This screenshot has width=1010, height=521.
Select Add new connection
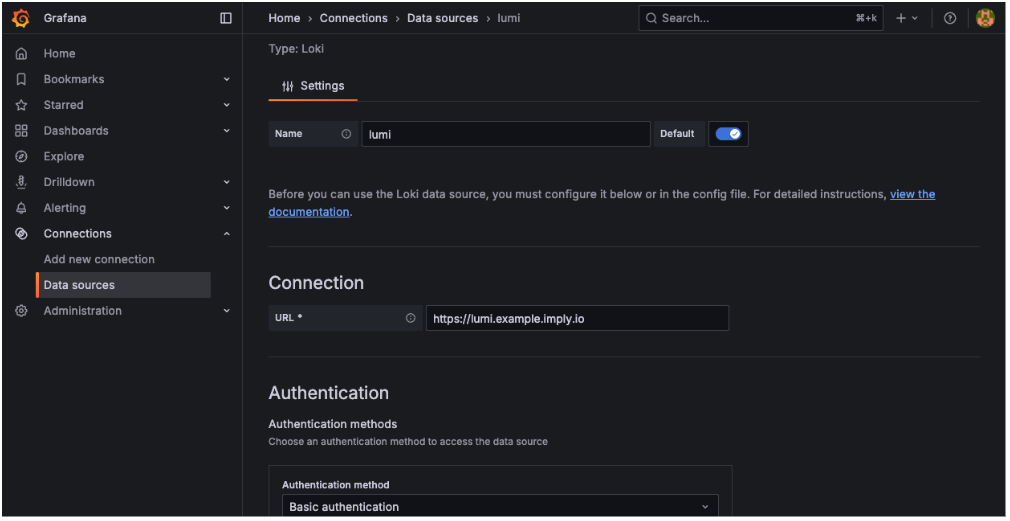coord(99,260)
